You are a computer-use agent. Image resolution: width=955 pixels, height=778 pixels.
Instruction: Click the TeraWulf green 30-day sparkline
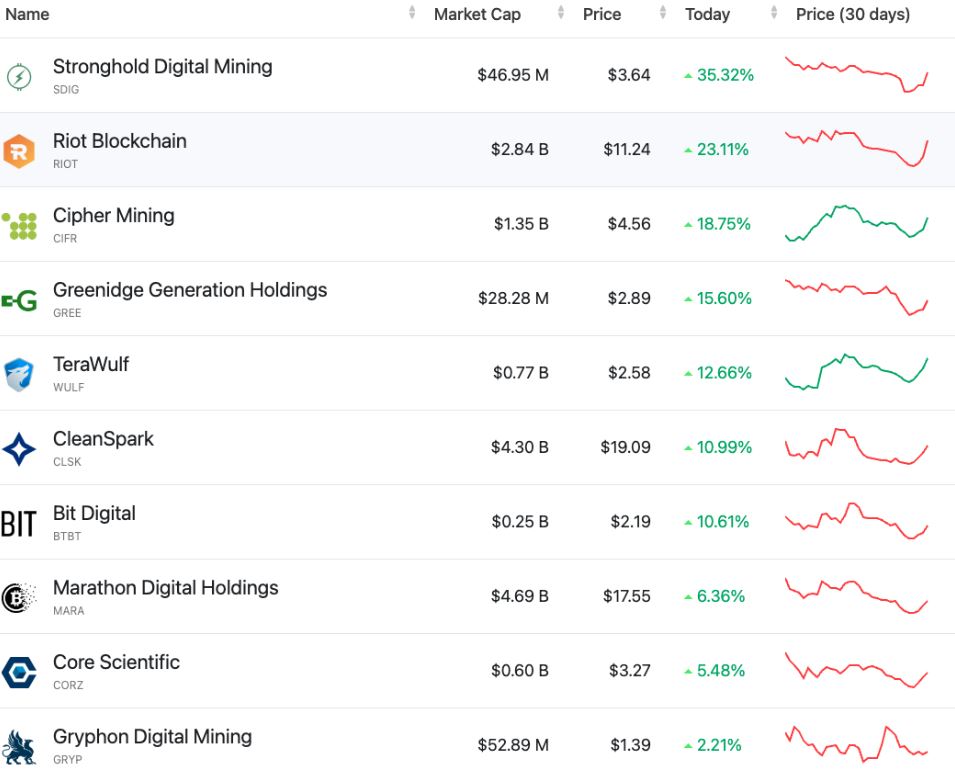click(856, 372)
